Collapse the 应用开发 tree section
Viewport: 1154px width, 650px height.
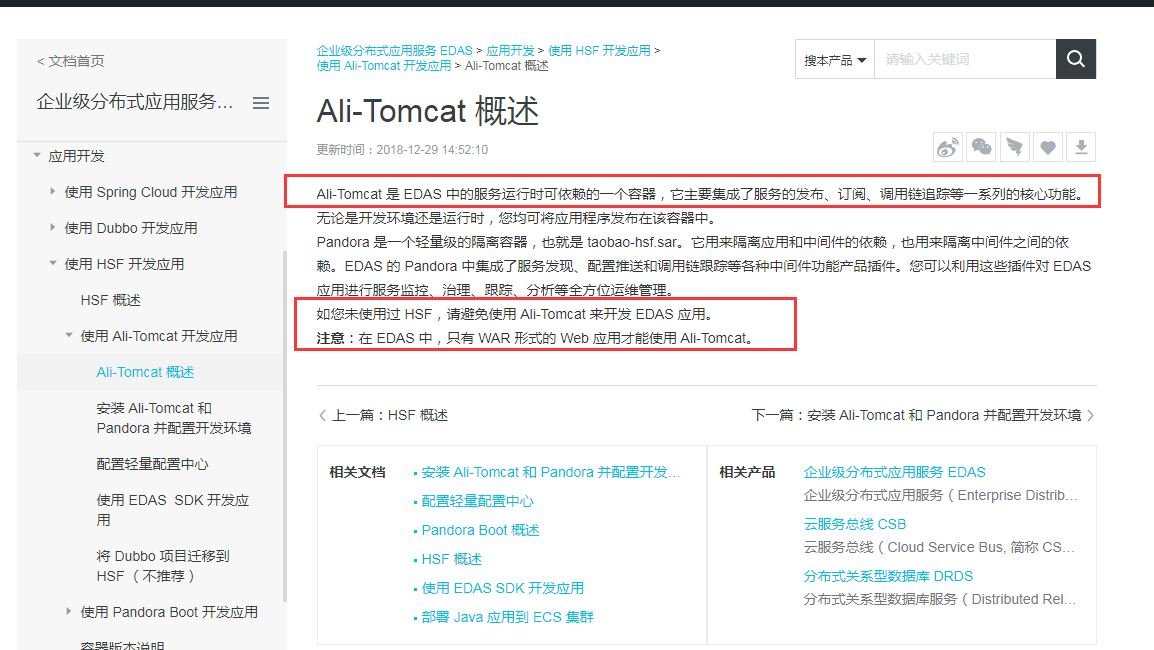pyautogui.click(x=37, y=155)
